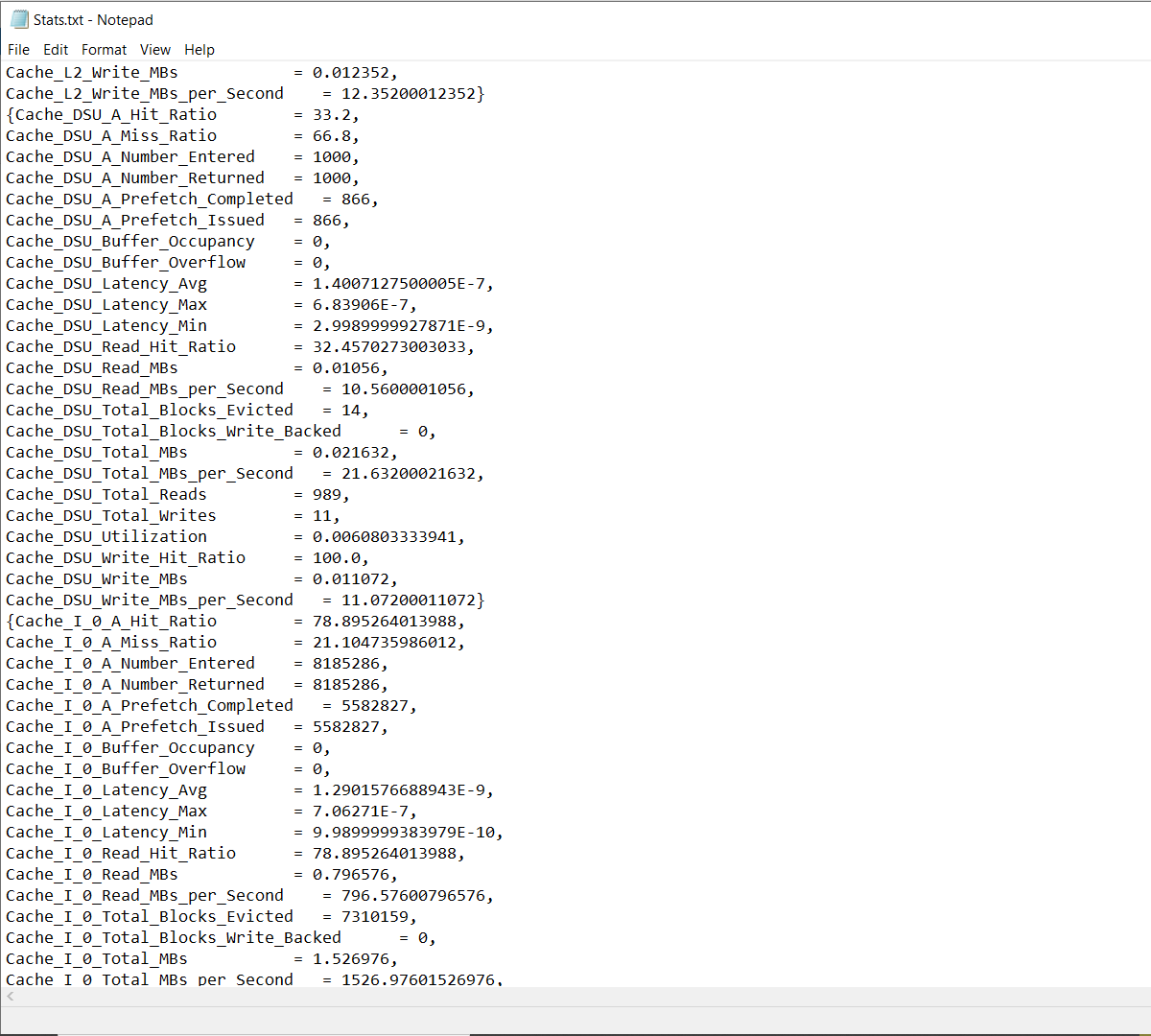This screenshot has height=1036, width=1151.
Task: Click the Cache_I_0_Latency_Min line
Action: tap(254, 833)
